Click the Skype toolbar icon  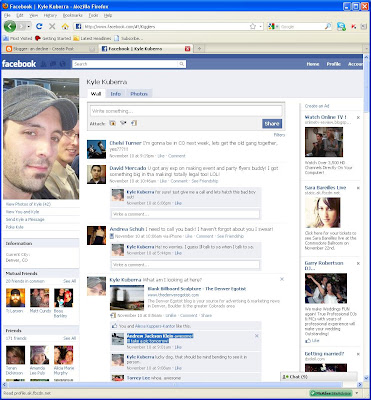click(x=341, y=26)
